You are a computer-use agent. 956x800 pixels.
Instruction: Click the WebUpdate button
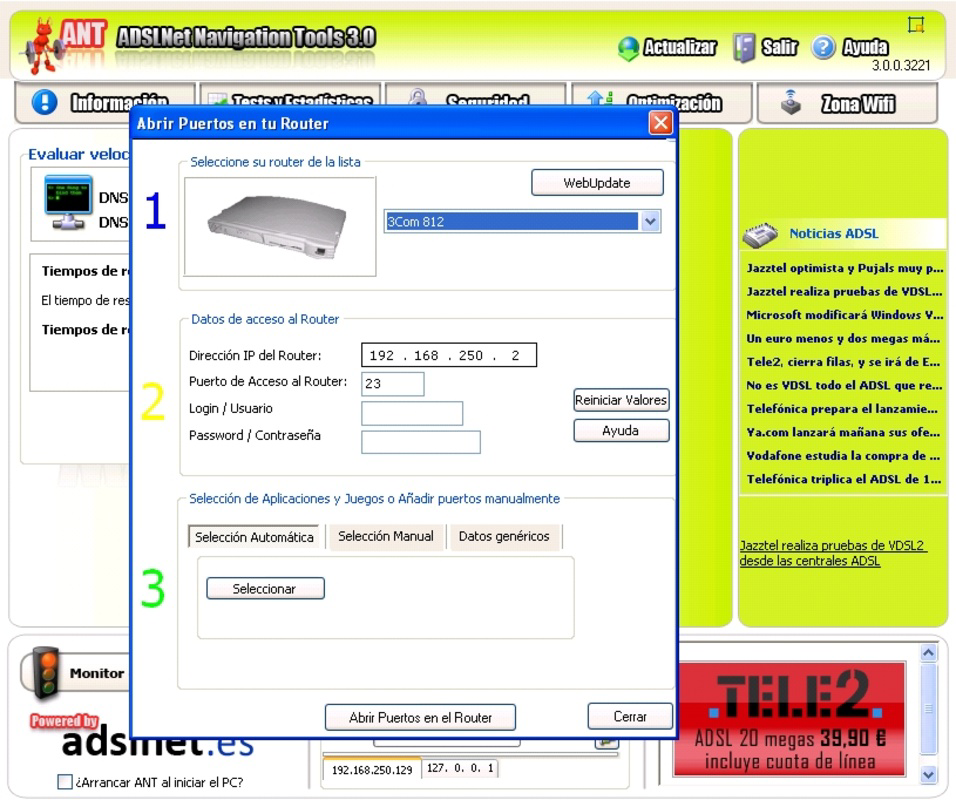(x=597, y=182)
